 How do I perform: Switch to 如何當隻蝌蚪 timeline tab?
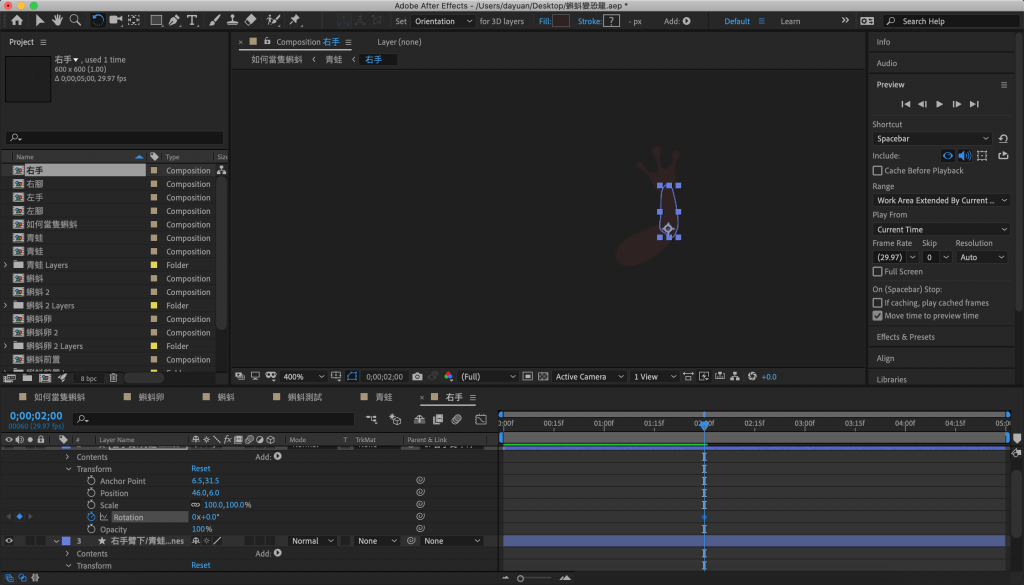coord(59,397)
